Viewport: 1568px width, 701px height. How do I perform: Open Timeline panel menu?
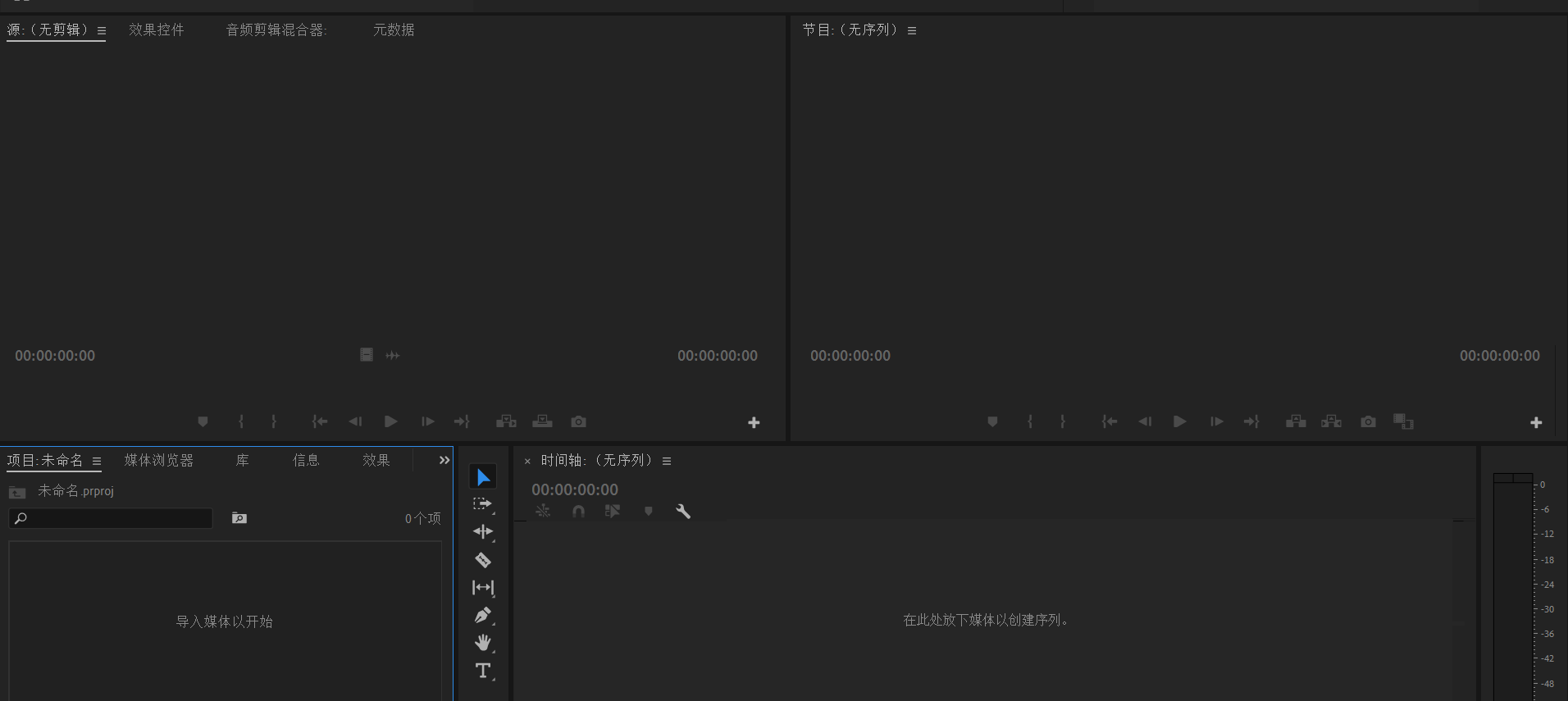click(667, 462)
